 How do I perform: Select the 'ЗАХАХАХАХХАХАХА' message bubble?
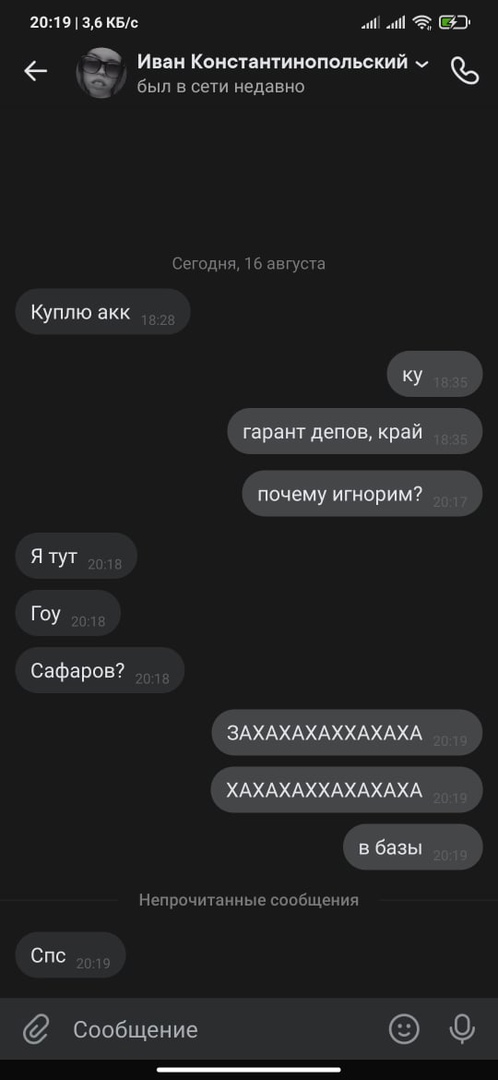pos(347,732)
